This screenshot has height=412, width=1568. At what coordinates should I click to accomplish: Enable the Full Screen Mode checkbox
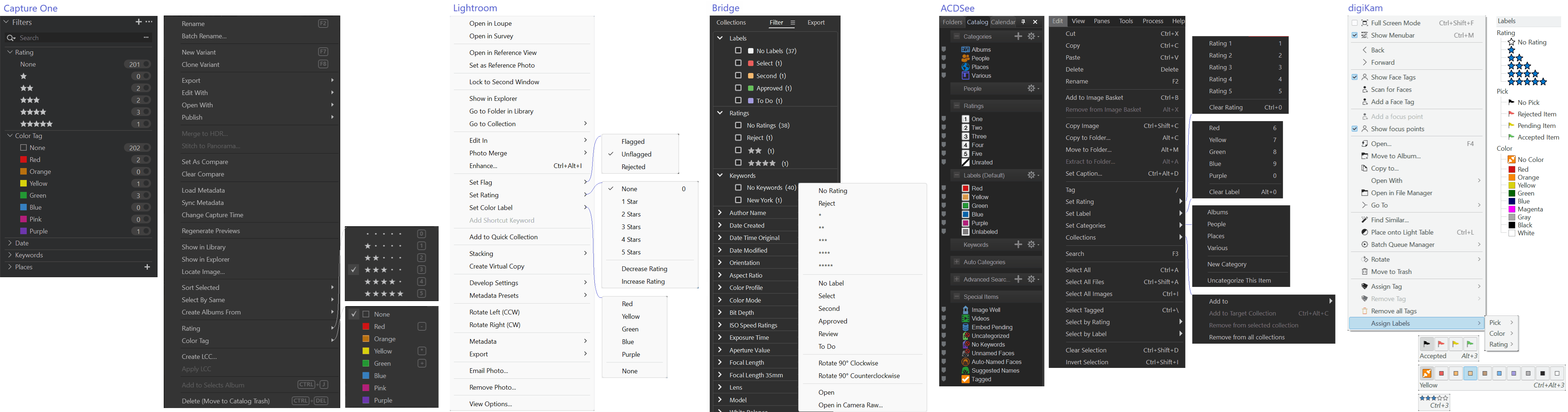1354,23
